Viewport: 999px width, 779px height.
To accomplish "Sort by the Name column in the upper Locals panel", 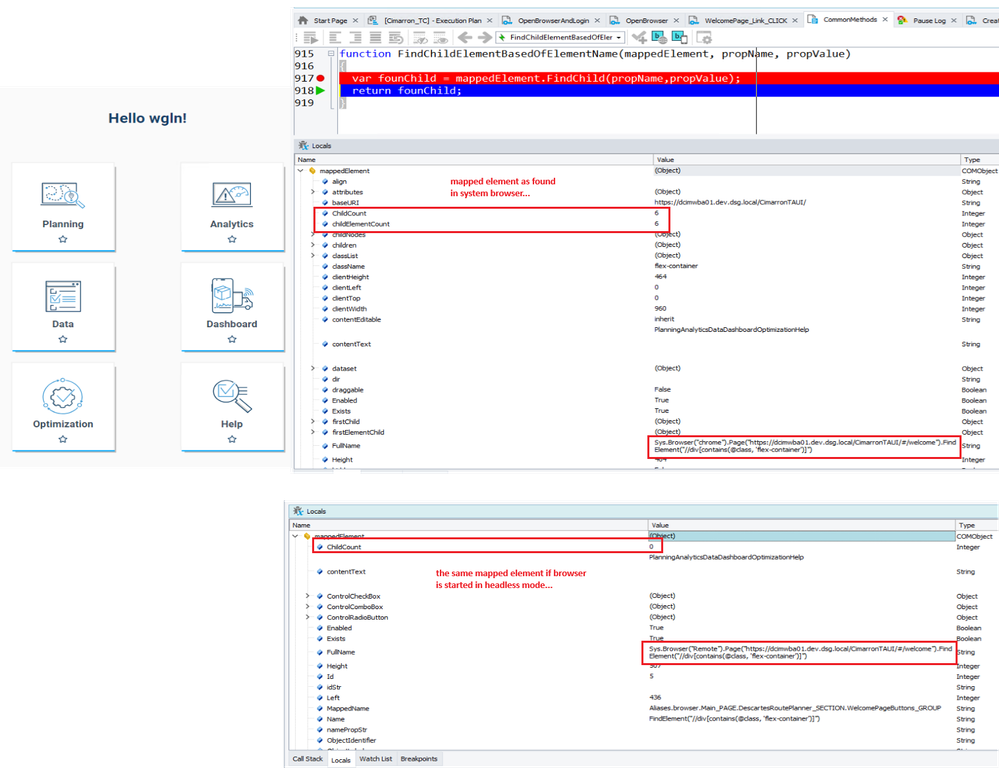I will pos(474,159).
